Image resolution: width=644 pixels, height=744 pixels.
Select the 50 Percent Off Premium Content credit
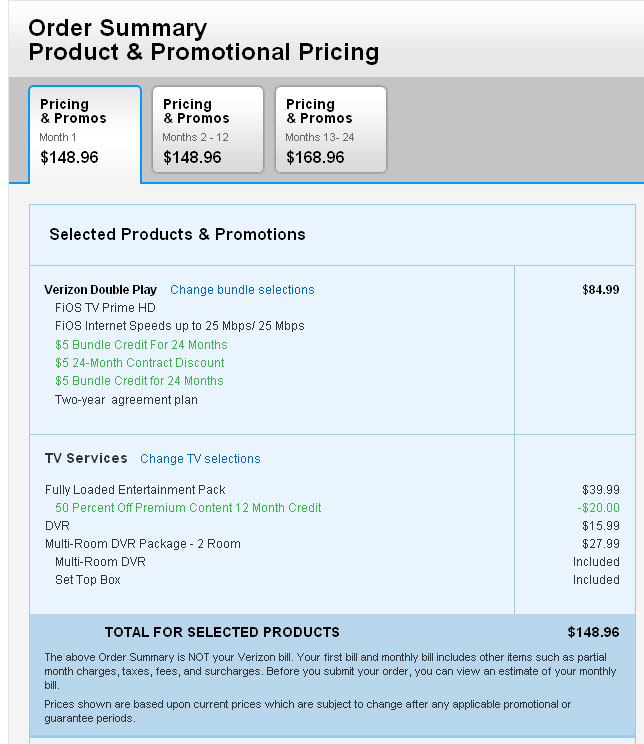(188, 508)
